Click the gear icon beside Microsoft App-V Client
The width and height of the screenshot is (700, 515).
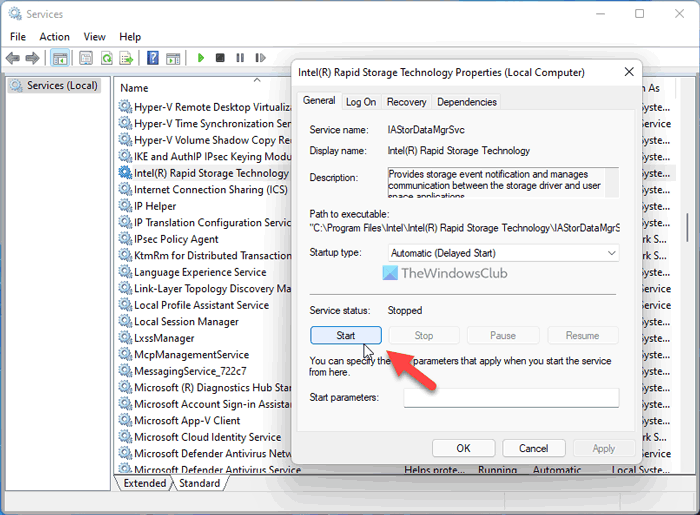point(125,420)
